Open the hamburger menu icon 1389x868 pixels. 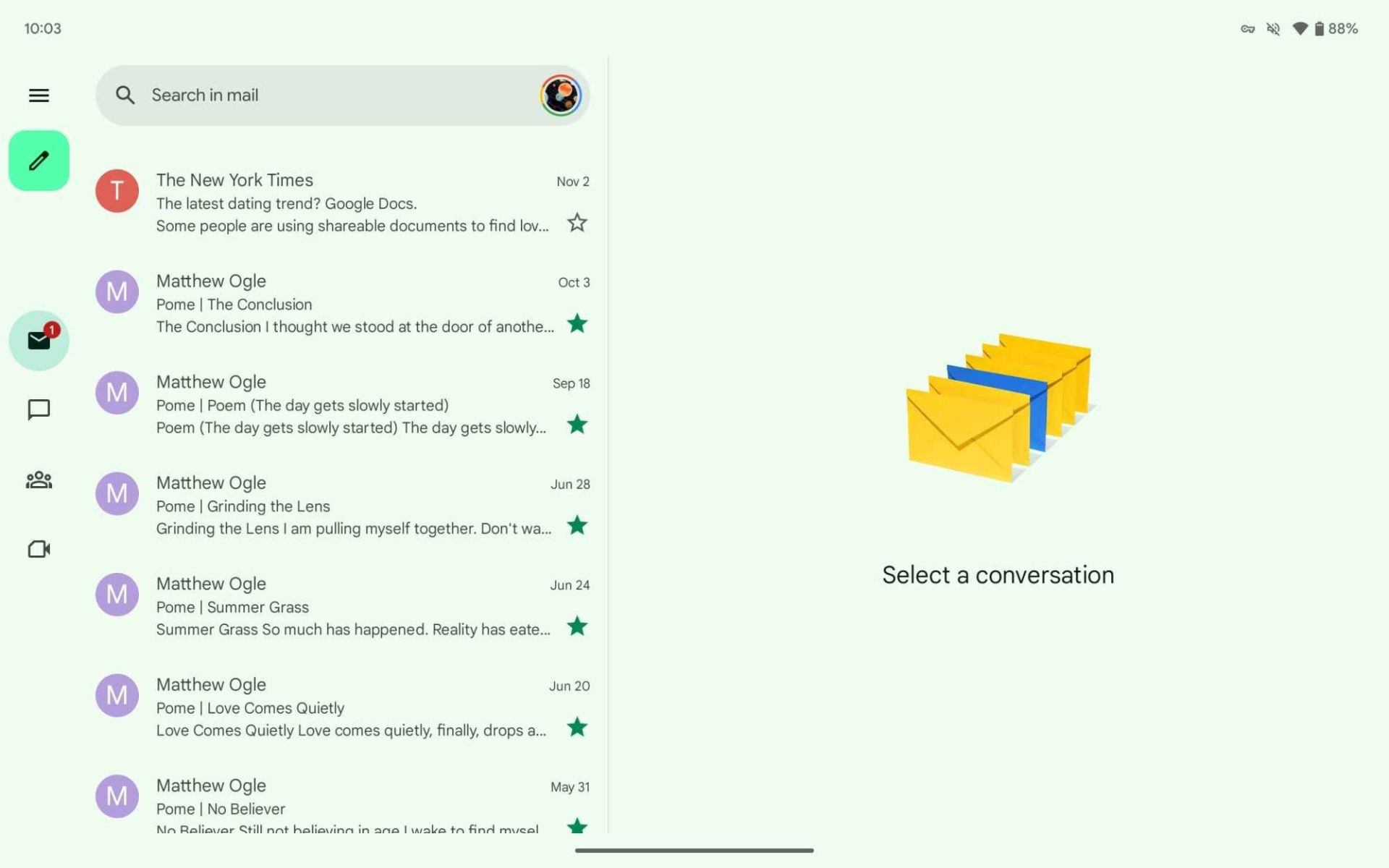click(x=39, y=95)
